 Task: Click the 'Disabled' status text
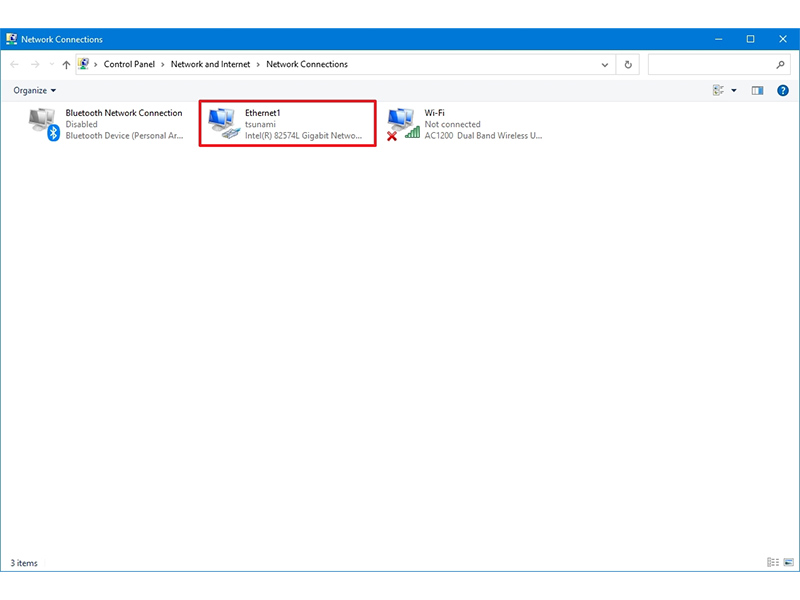coord(81,124)
